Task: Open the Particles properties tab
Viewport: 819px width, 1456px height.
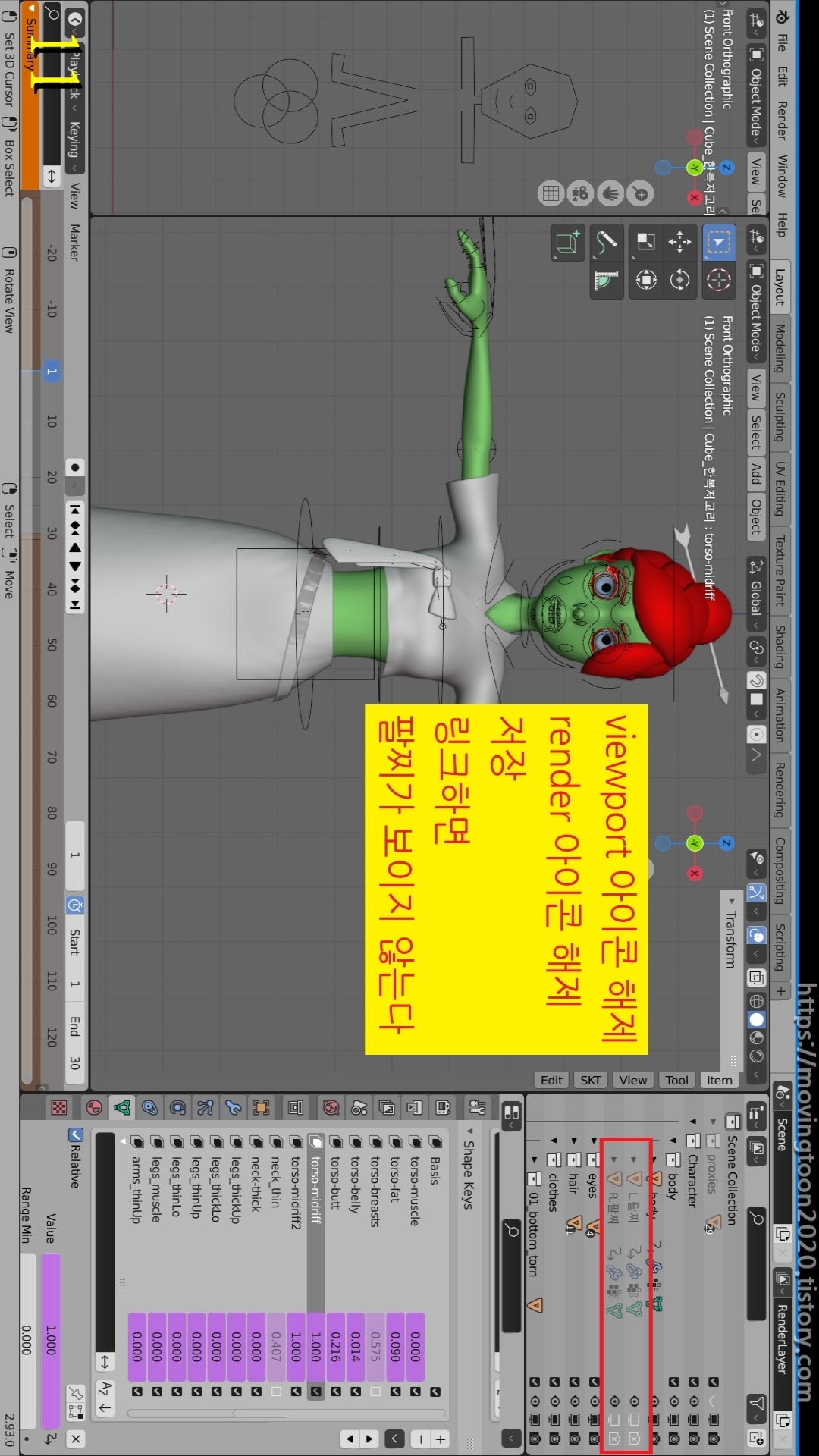Action: pos(206,1108)
